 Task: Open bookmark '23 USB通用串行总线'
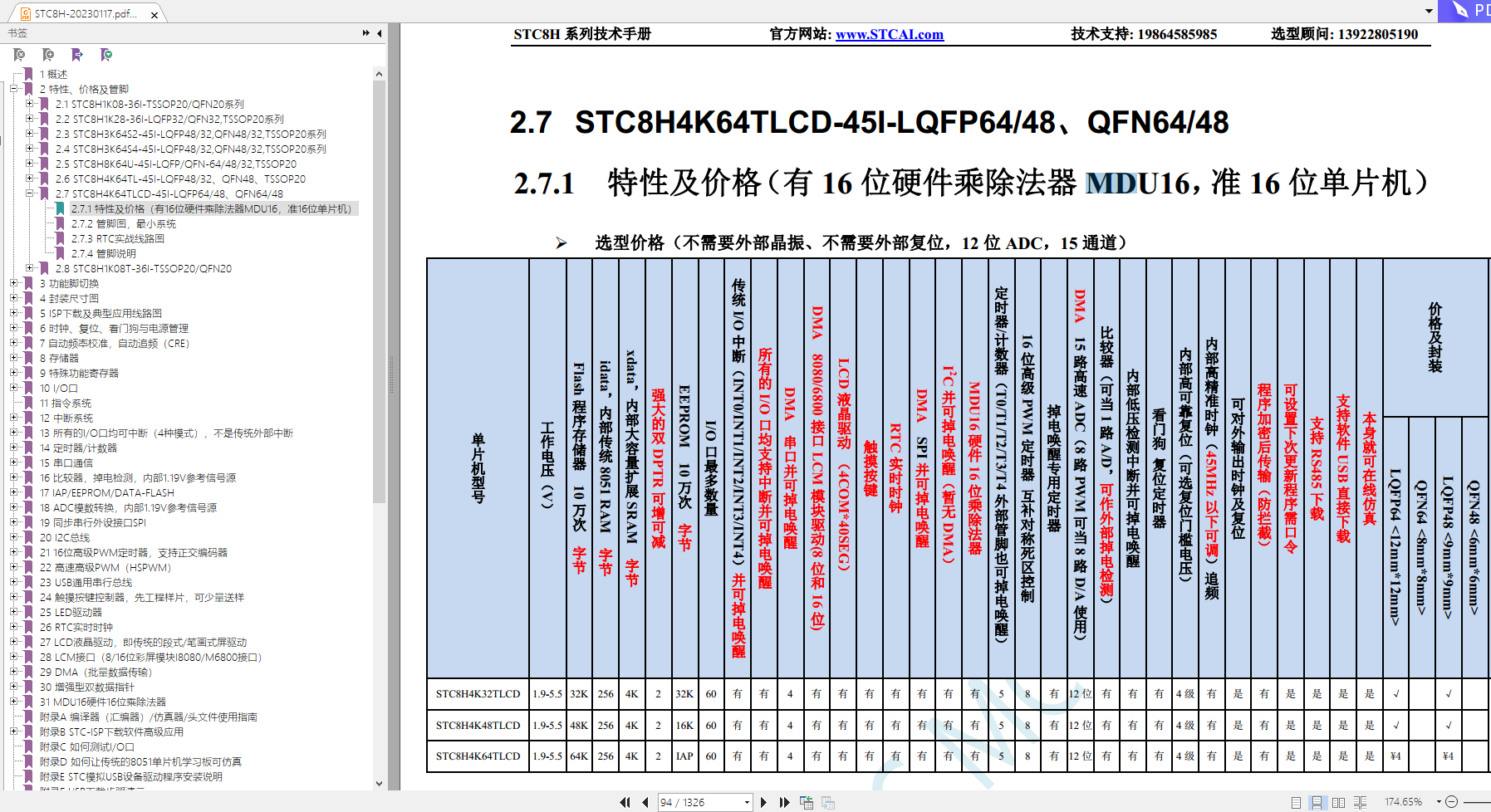[86, 582]
